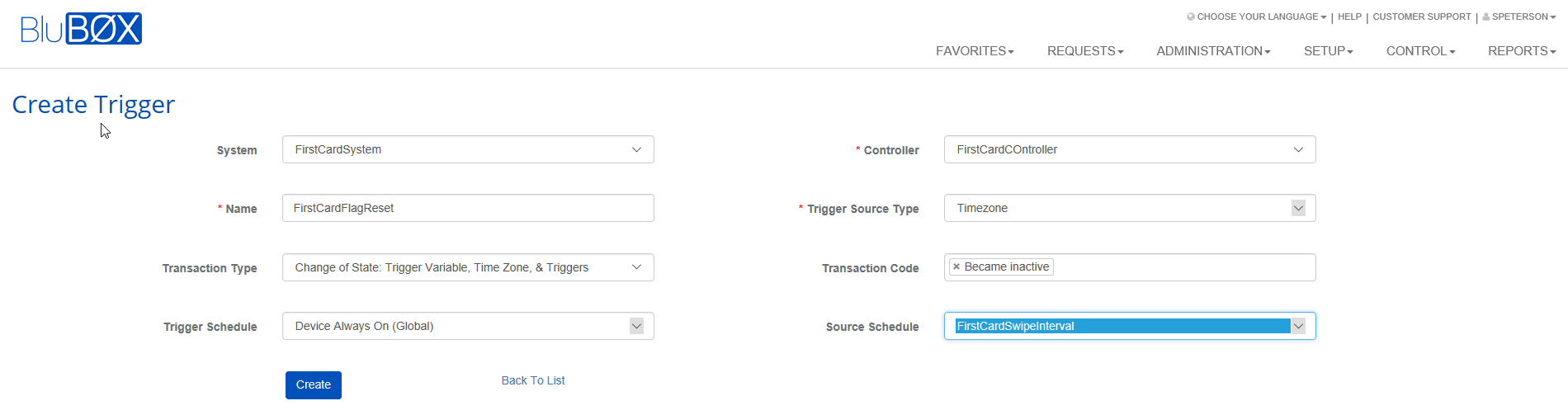The height and width of the screenshot is (415, 1568).
Task: Open the CONTROL menu
Action: 1420,51
